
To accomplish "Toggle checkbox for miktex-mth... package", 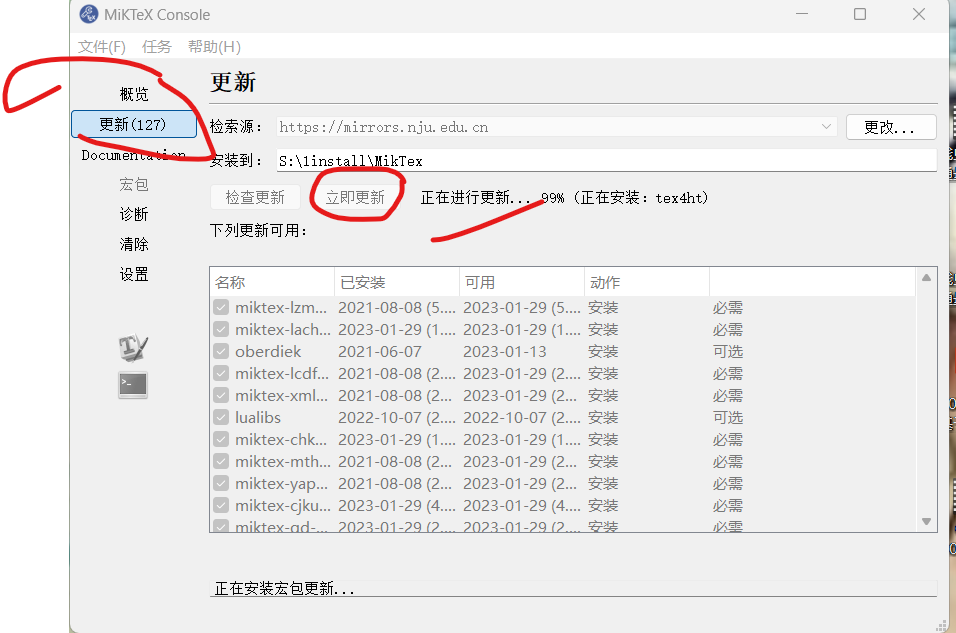I will [221, 461].
